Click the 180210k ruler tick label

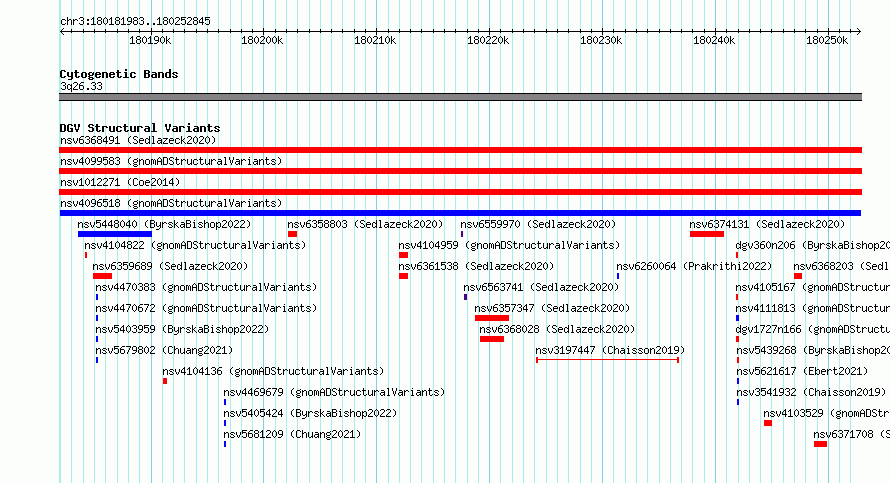click(x=375, y=40)
